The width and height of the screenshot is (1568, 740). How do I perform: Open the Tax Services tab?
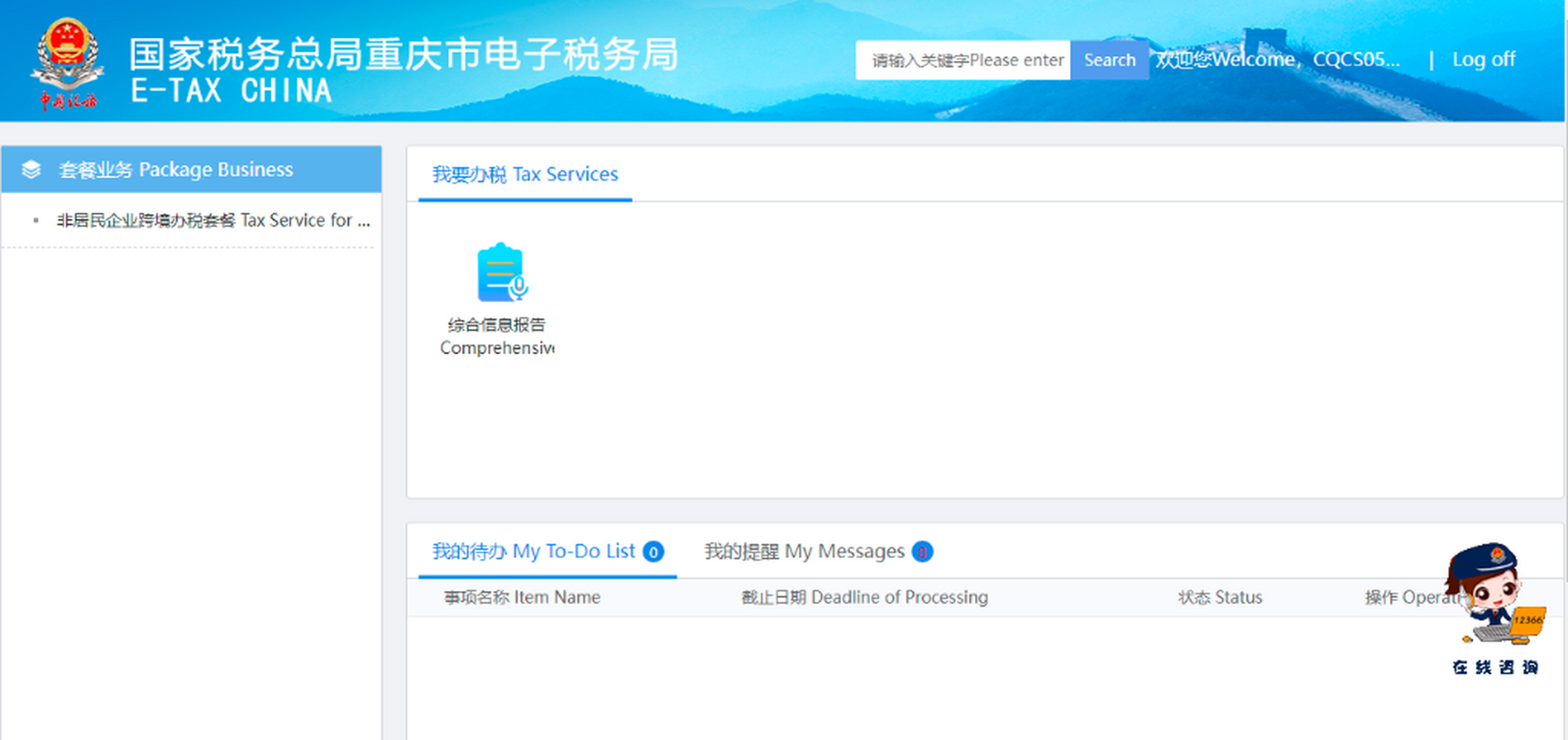(x=525, y=175)
